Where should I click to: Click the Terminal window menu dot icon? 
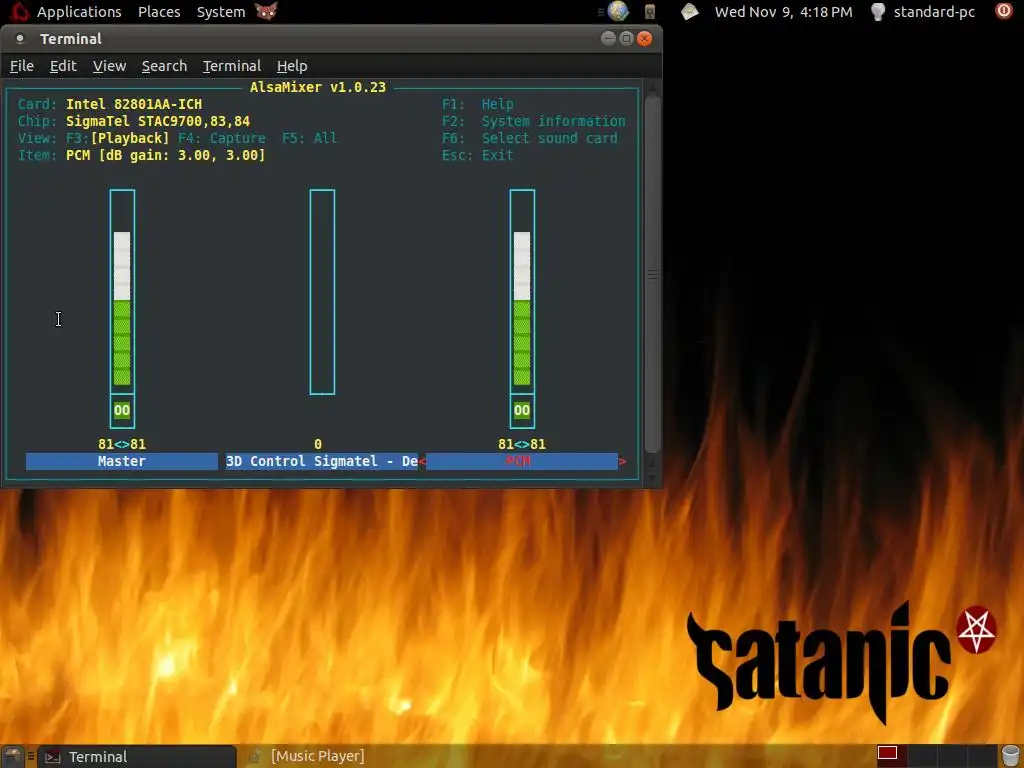pyautogui.click(x=20, y=39)
